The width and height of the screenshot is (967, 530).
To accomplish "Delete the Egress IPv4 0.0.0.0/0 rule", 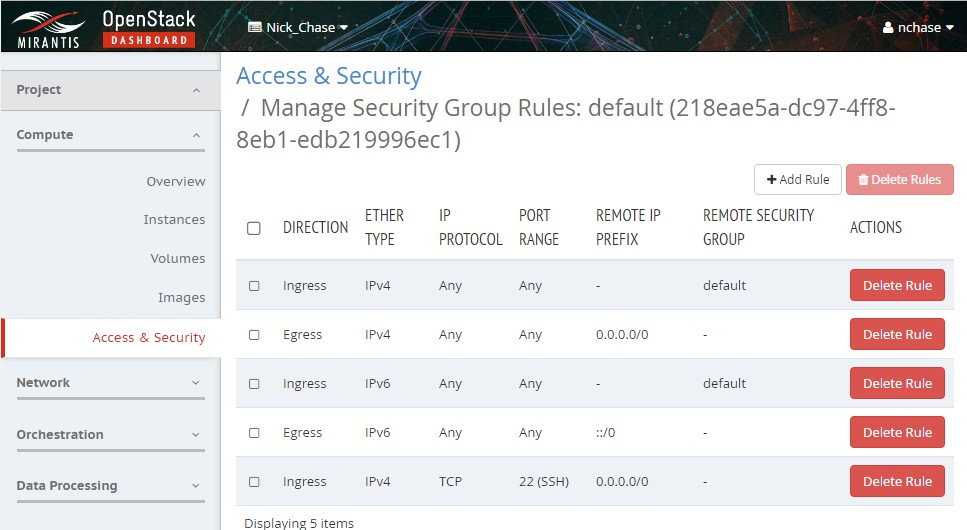I will (x=897, y=334).
